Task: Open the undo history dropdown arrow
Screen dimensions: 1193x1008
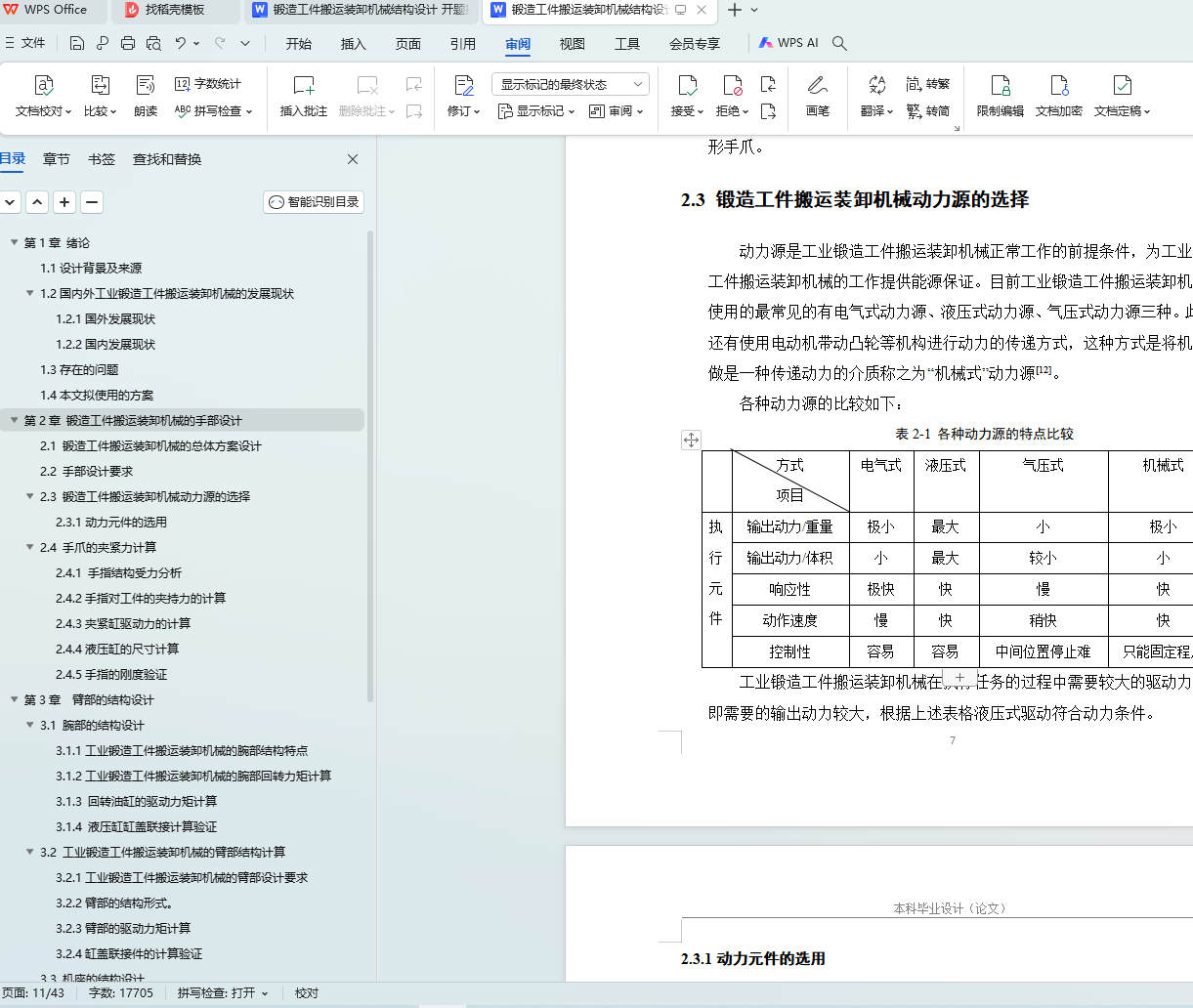Action: [196, 43]
